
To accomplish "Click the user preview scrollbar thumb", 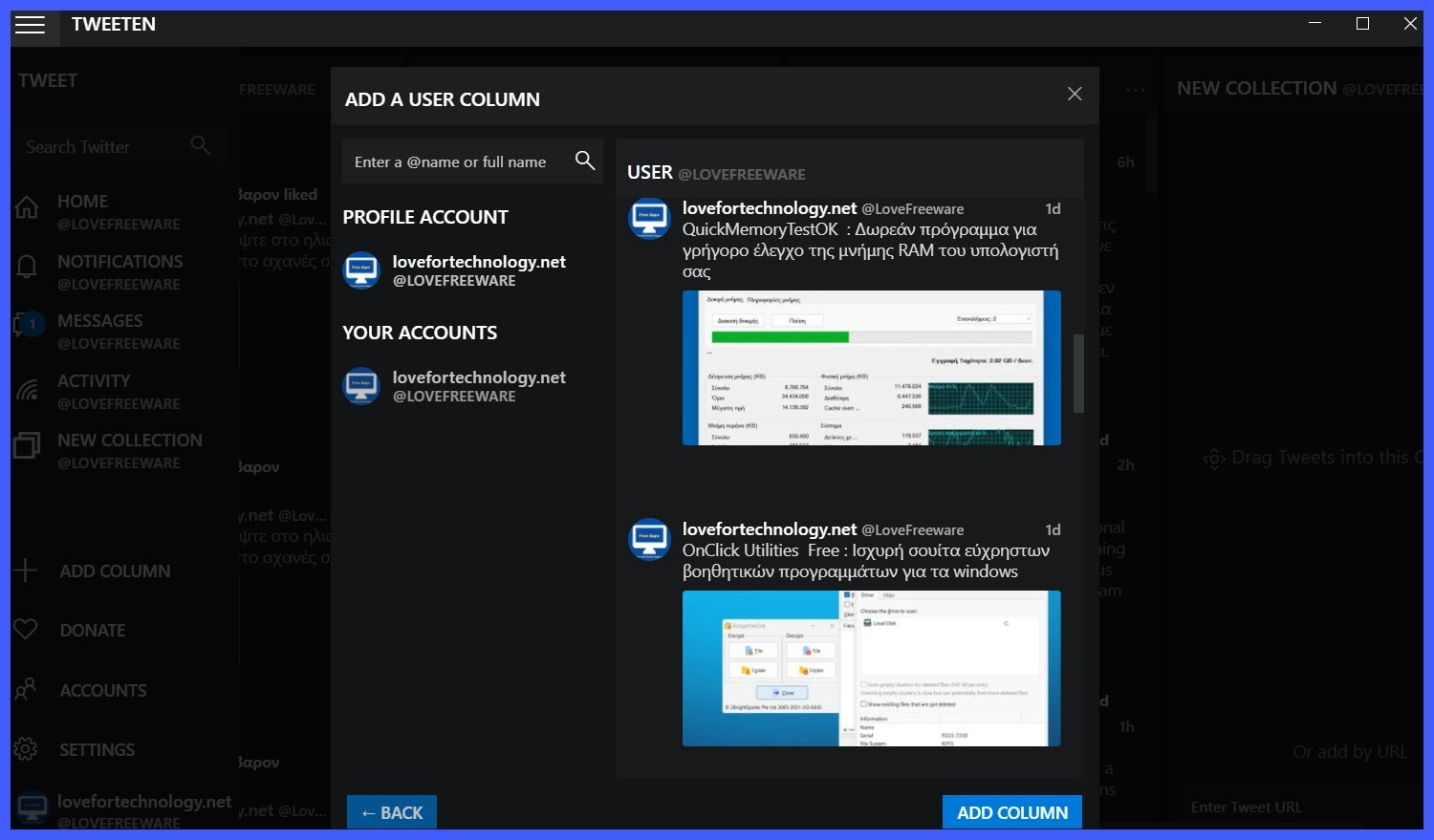I will 1078,373.
